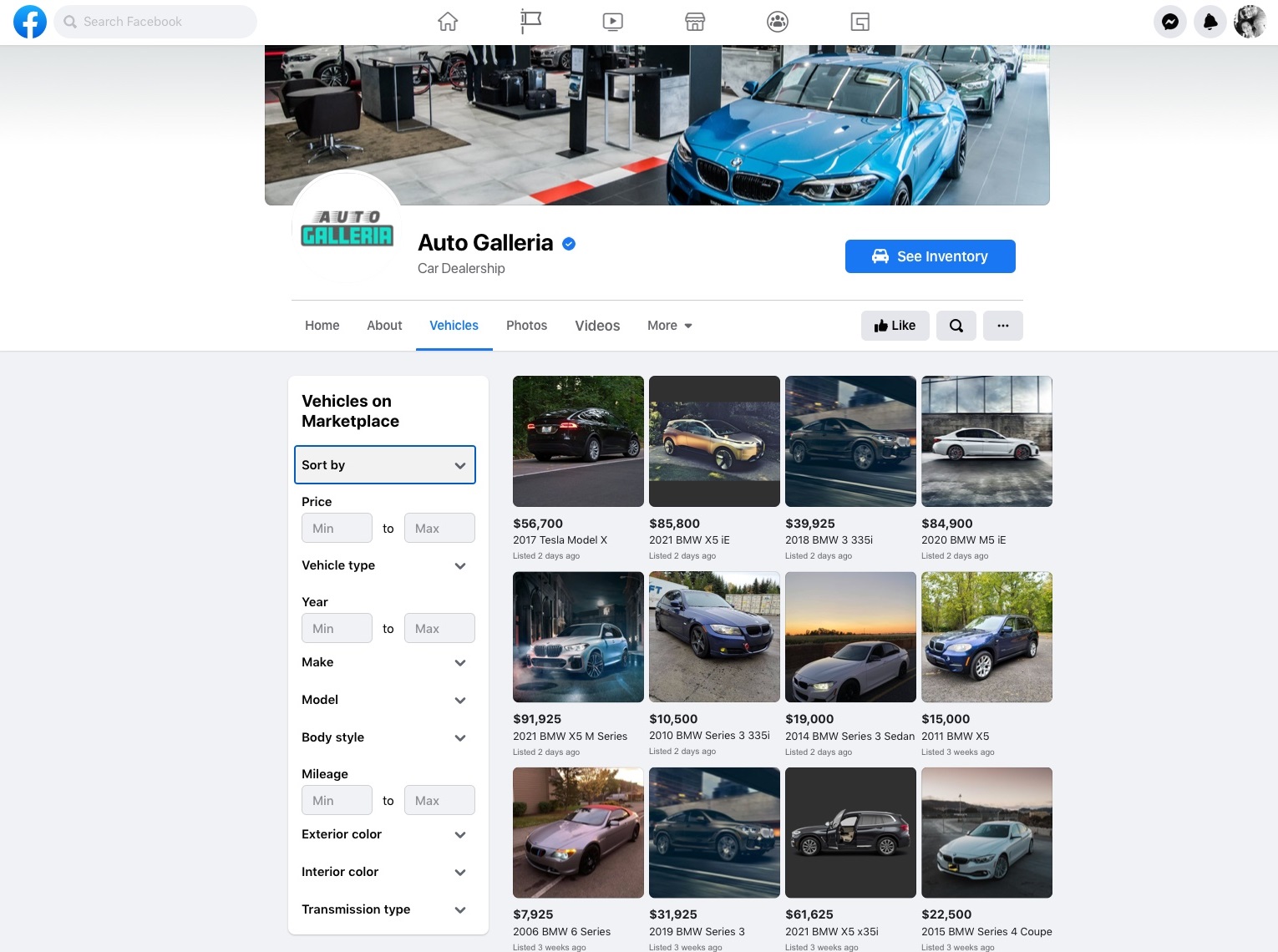1278x952 pixels.
Task: Open the 2018 BMW 3 335i photo
Action: coord(850,441)
